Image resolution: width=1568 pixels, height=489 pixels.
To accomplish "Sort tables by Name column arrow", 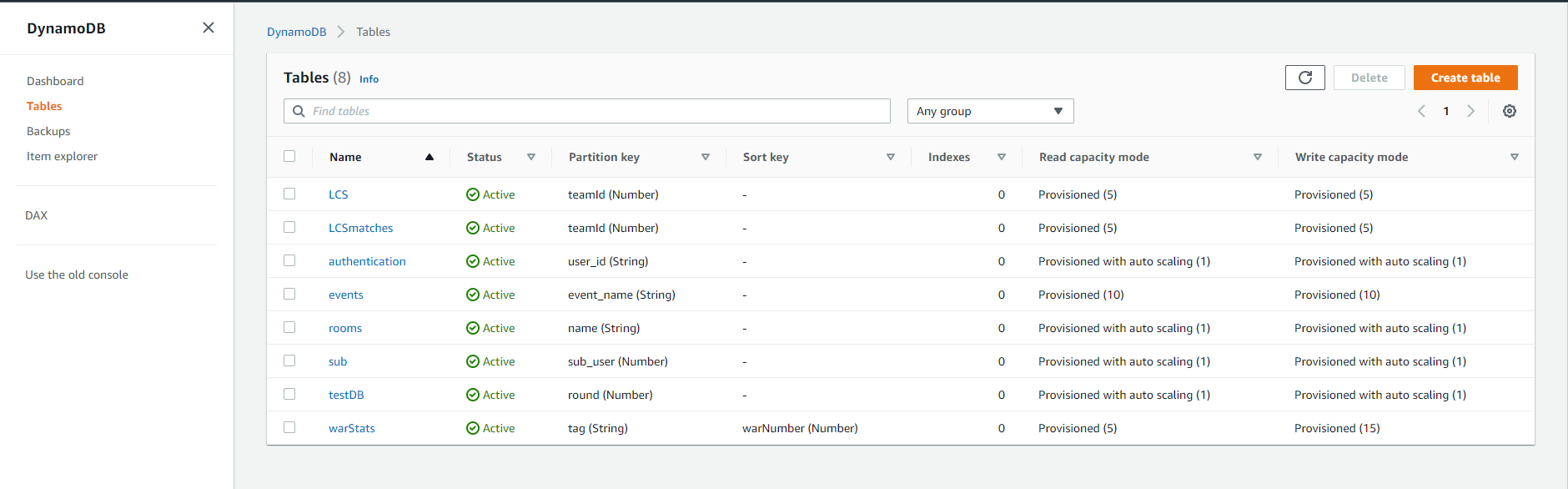I will pyautogui.click(x=430, y=157).
